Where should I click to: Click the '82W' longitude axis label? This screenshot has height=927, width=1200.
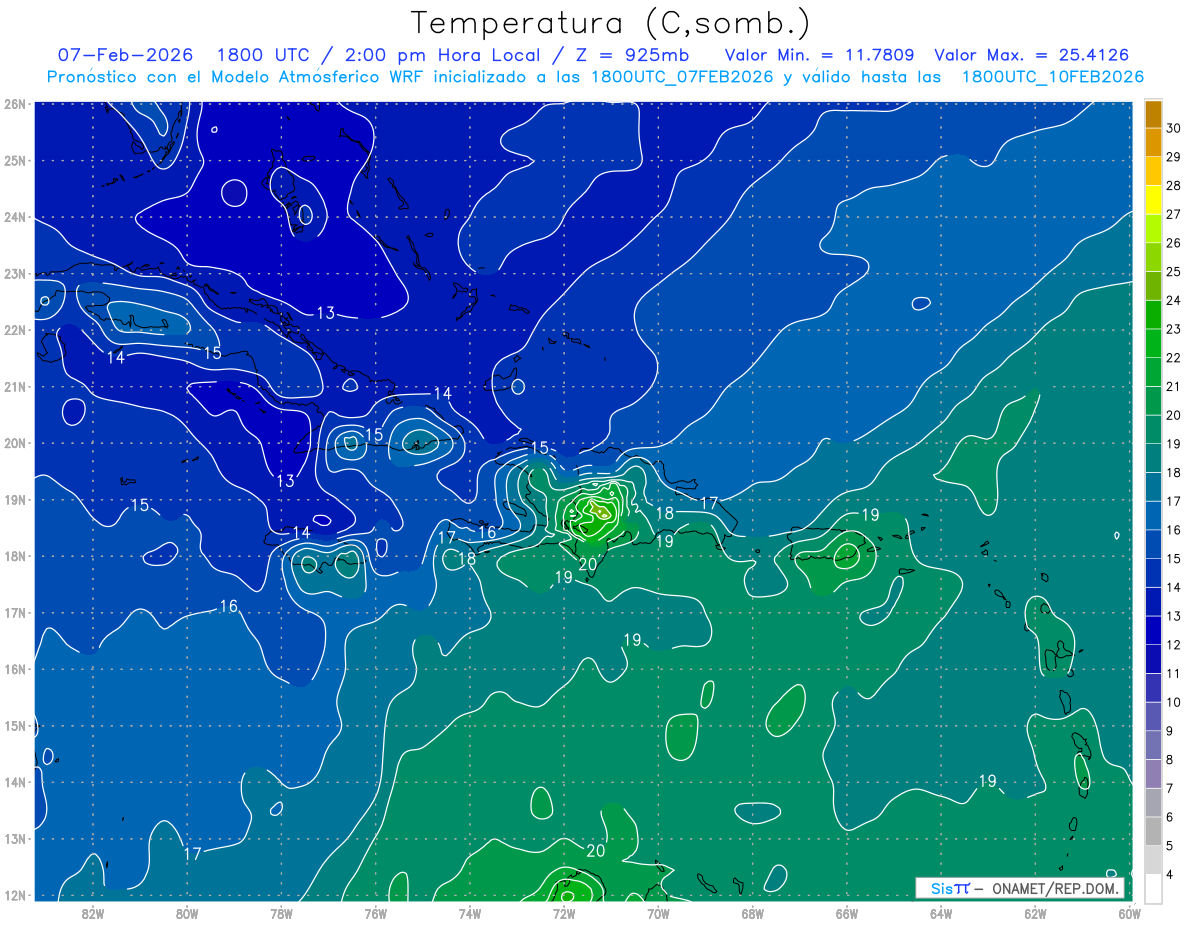[93, 912]
